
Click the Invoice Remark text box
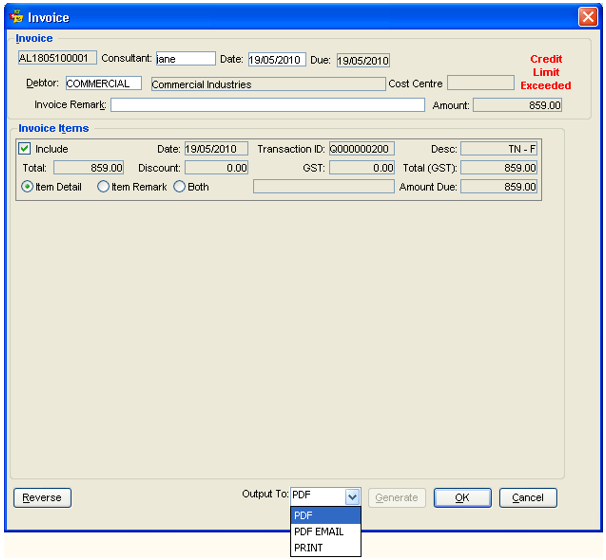coord(267,105)
